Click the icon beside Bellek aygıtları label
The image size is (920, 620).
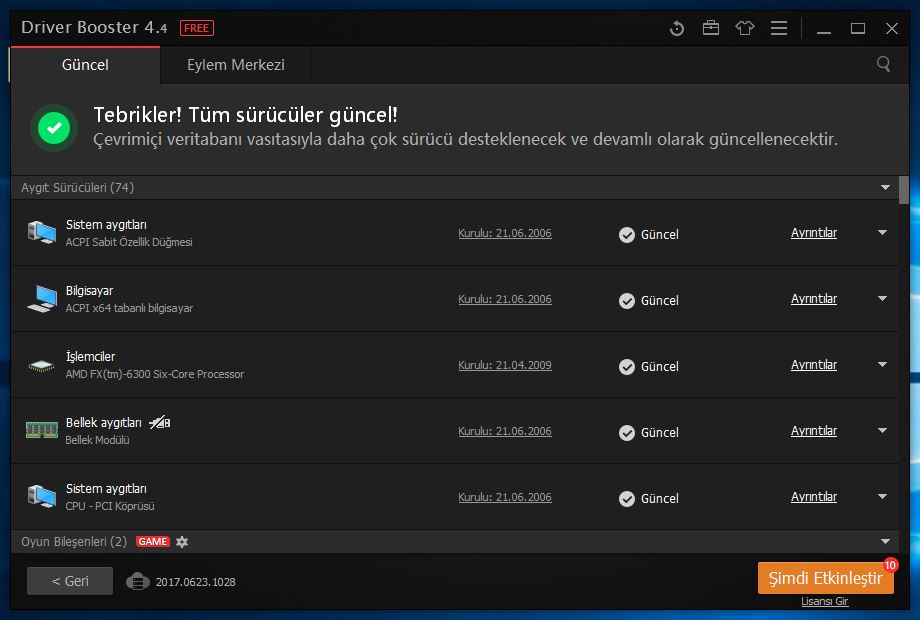pos(160,422)
